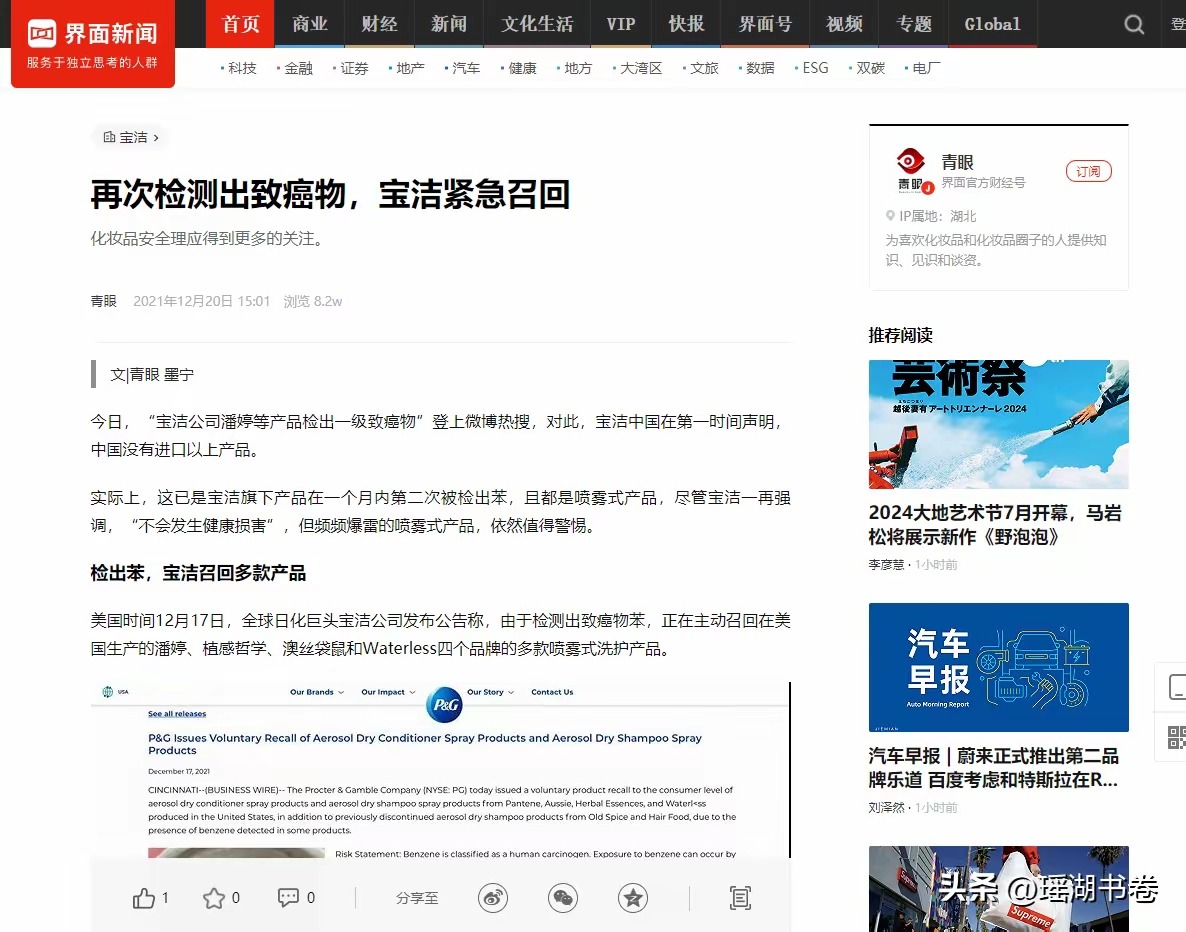1186x932 pixels.
Task: Open the 视频 menu
Action: pos(844,24)
